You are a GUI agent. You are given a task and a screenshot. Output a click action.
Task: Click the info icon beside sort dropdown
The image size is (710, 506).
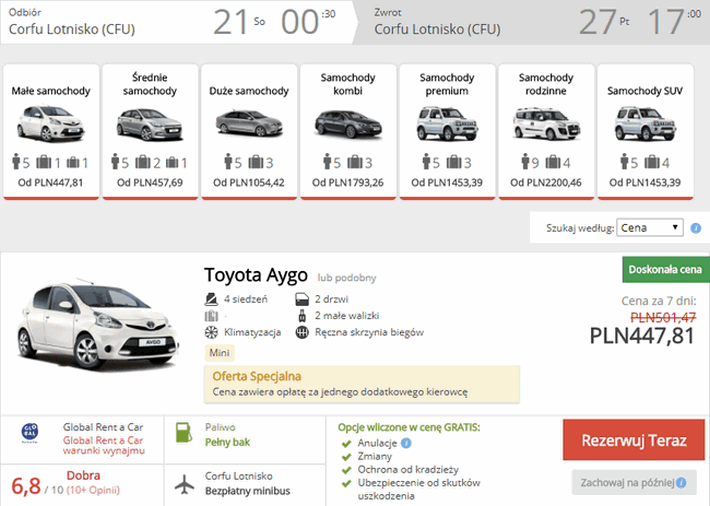tap(696, 228)
